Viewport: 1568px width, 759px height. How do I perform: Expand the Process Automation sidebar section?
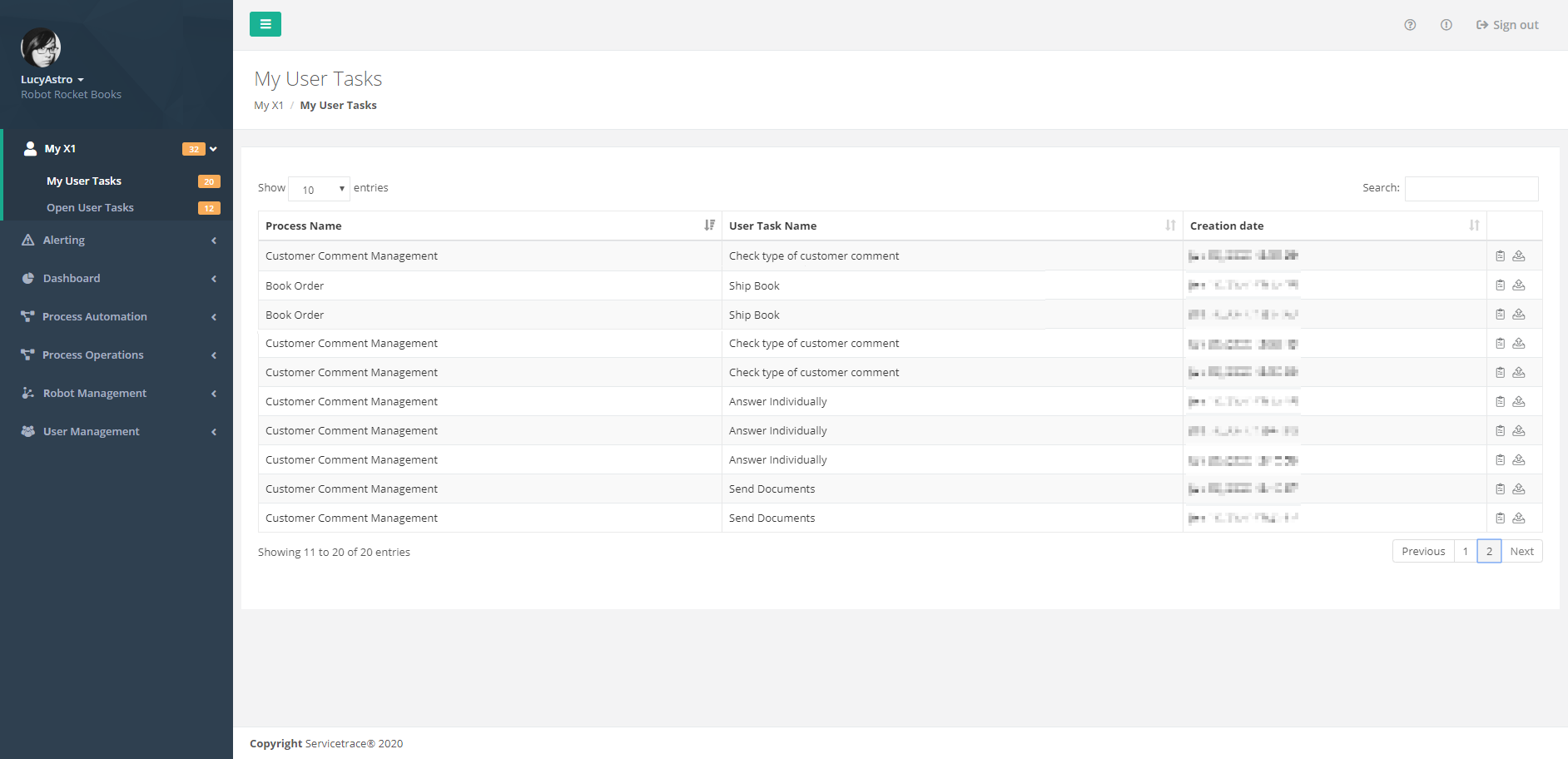tap(213, 316)
